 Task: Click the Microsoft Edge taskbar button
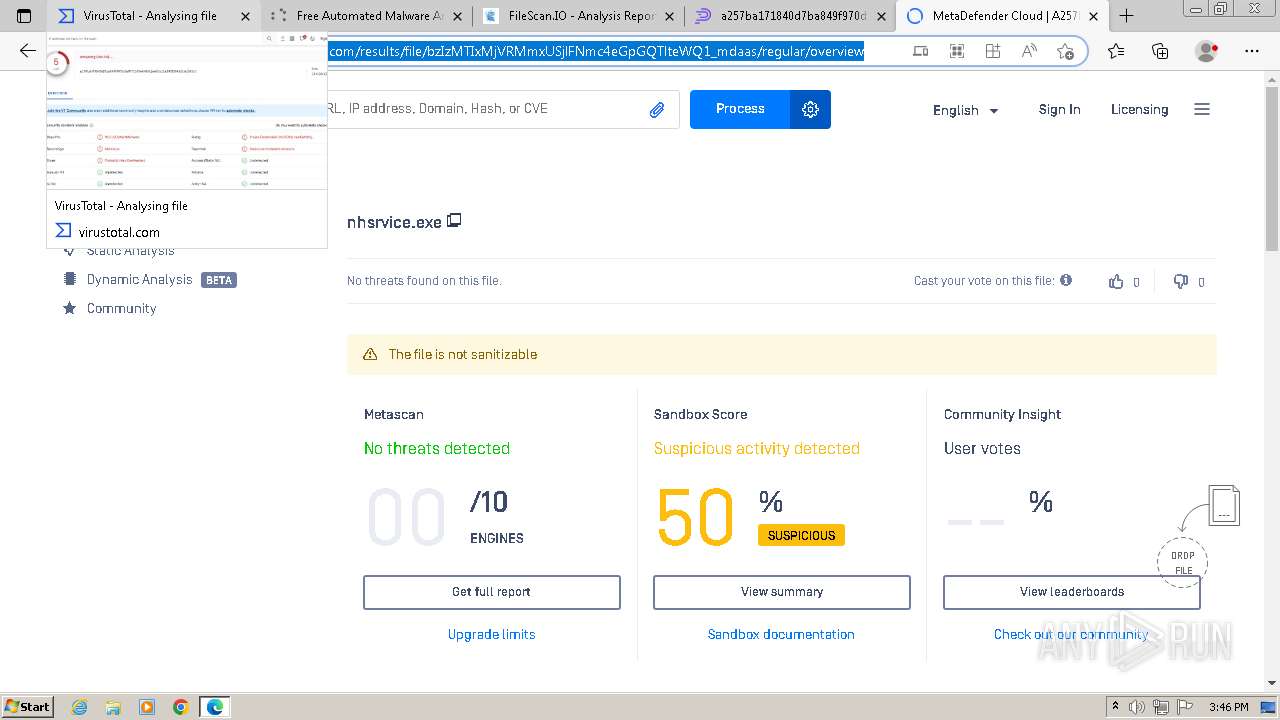tap(215, 707)
